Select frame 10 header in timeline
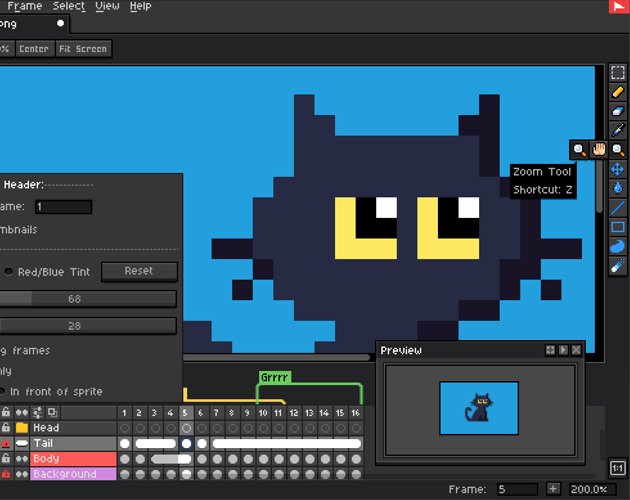This screenshot has width=630, height=500. pos(263,412)
